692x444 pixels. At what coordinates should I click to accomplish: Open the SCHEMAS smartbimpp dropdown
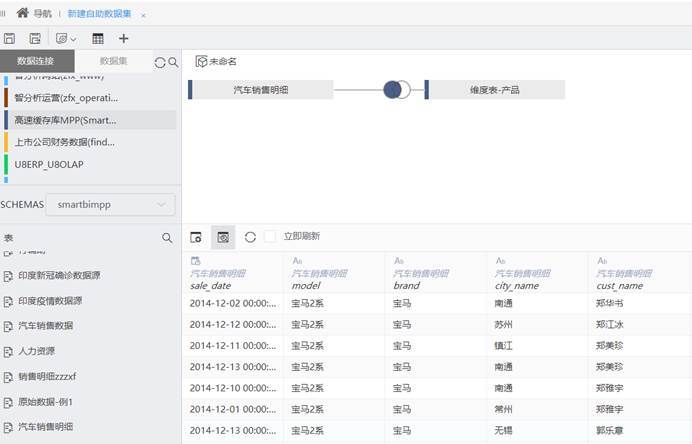110,204
